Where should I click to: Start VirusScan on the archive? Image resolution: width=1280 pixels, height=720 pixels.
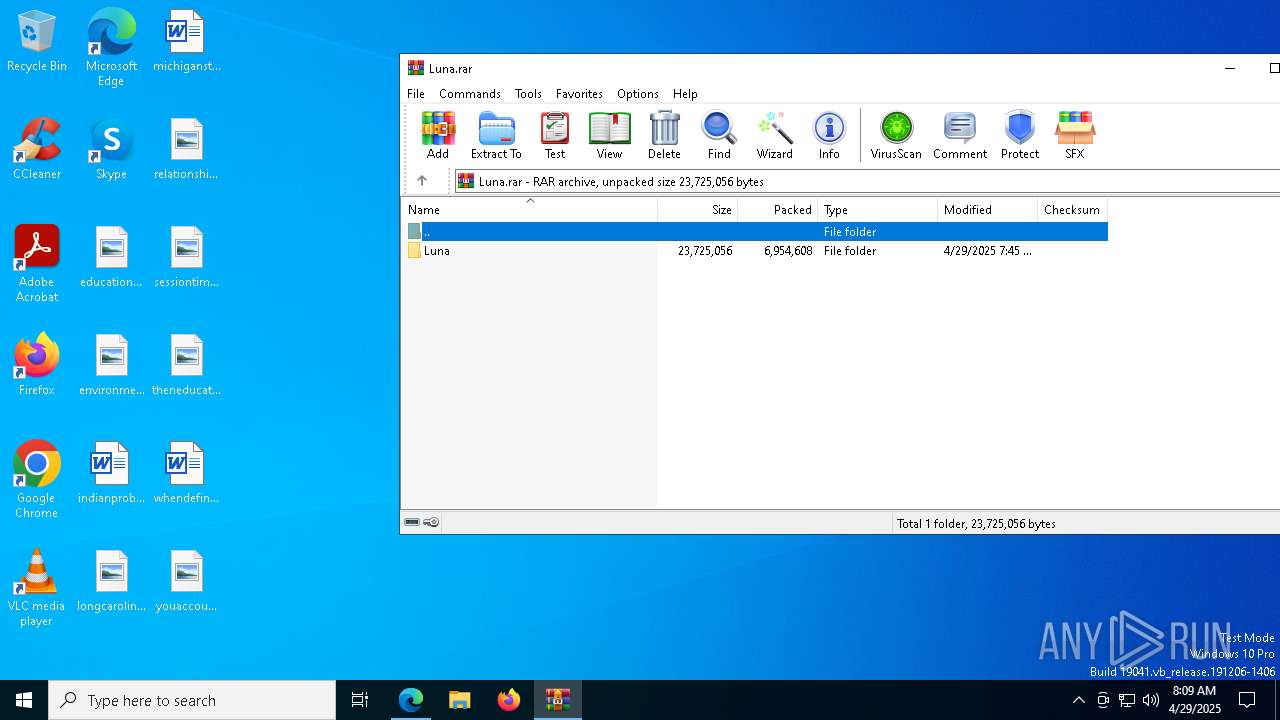click(896, 135)
